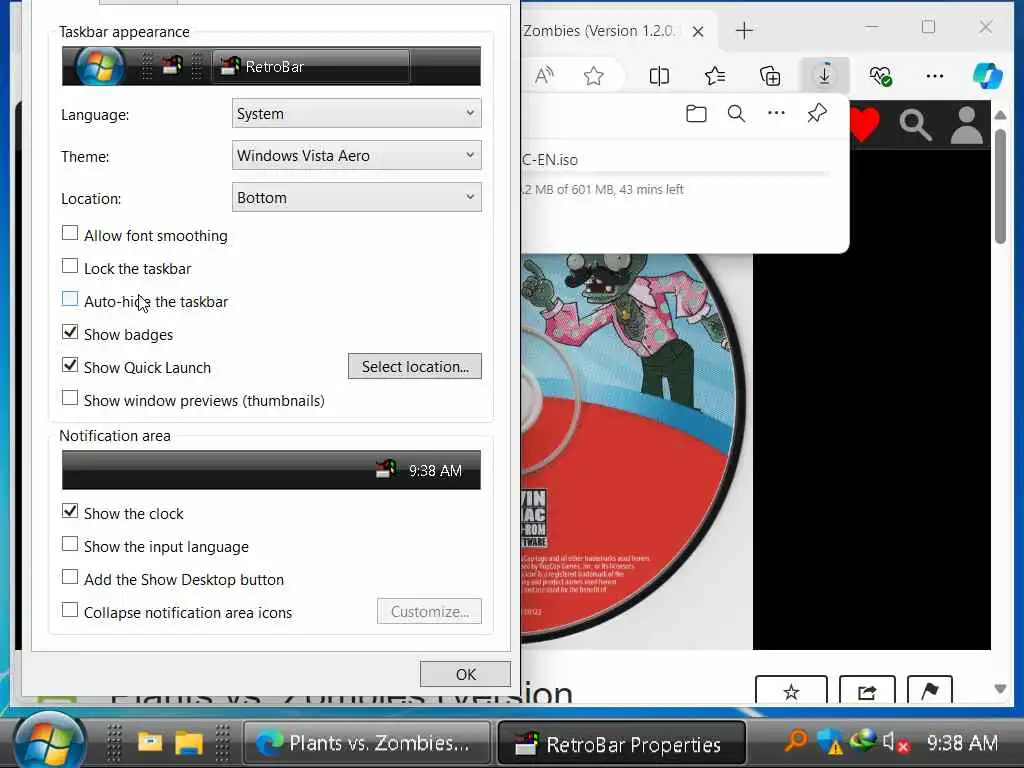
Task: Open downloads folder icon in downloads panel
Action: pyautogui.click(x=696, y=114)
